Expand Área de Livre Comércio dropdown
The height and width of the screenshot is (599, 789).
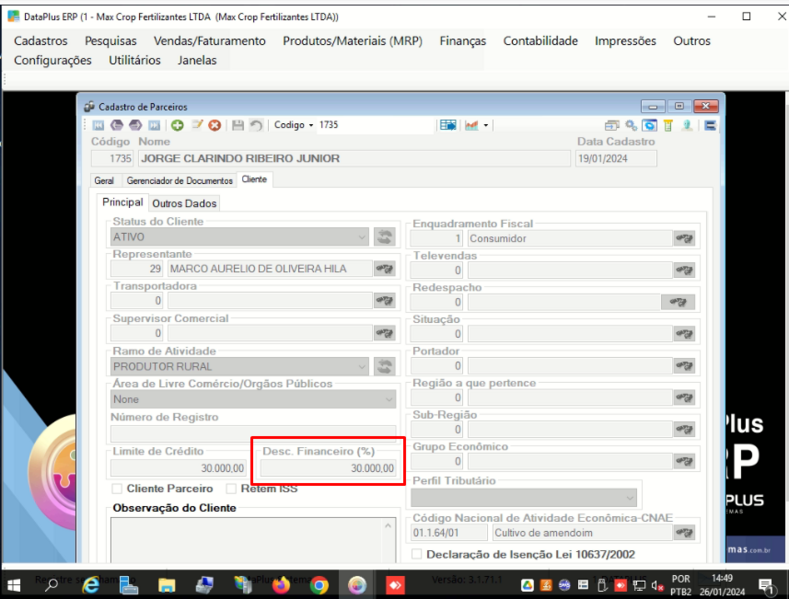click(x=389, y=399)
